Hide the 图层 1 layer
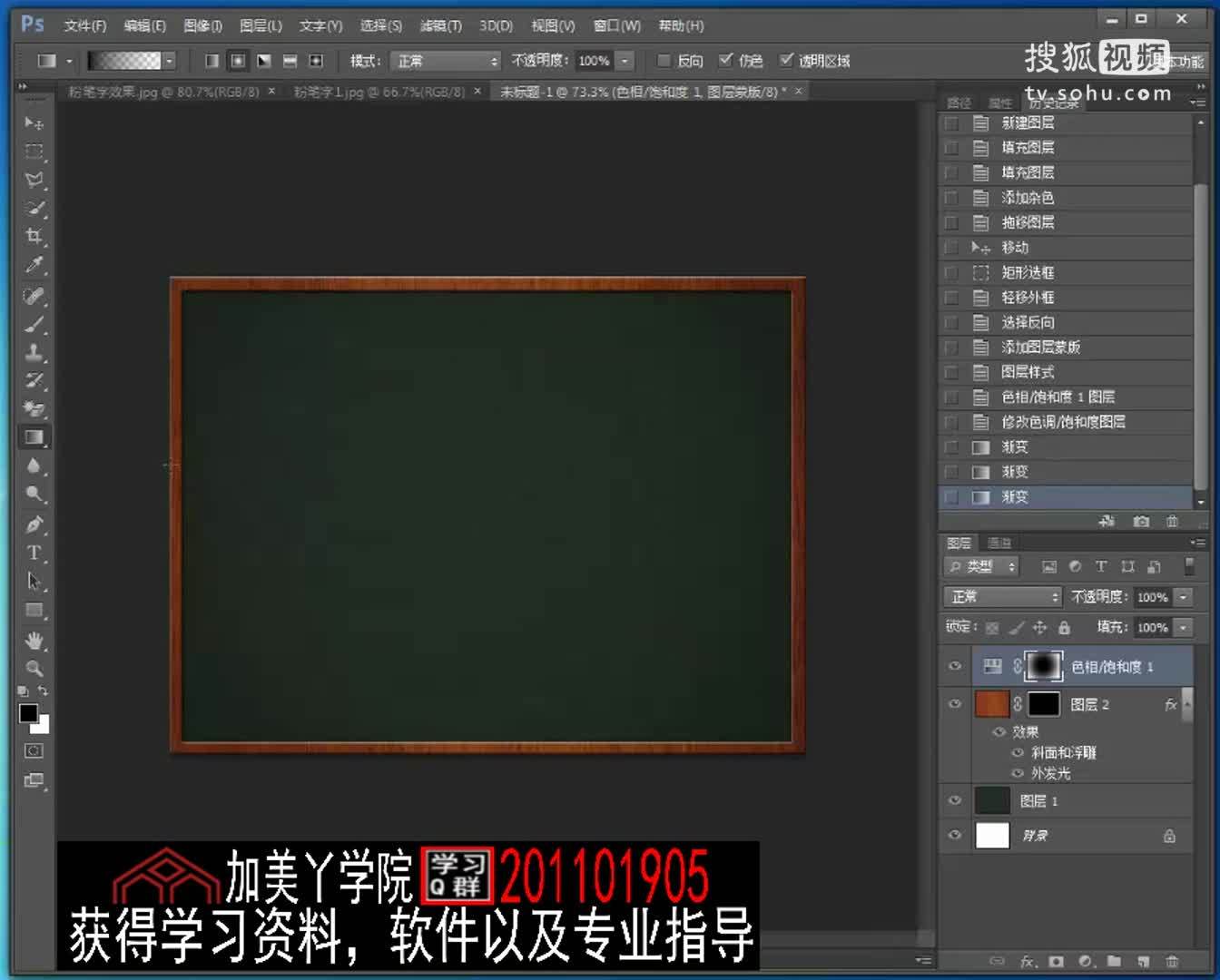 pos(955,800)
